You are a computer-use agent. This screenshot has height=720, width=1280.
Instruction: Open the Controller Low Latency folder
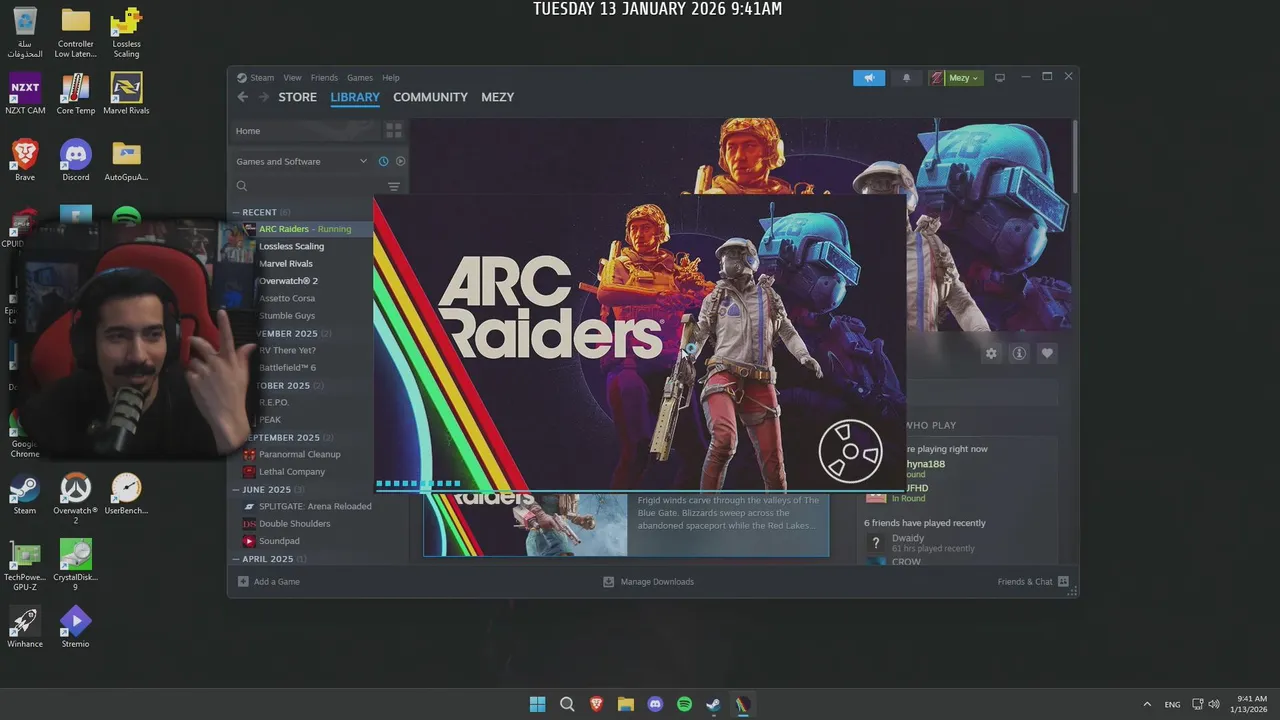tap(76, 32)
